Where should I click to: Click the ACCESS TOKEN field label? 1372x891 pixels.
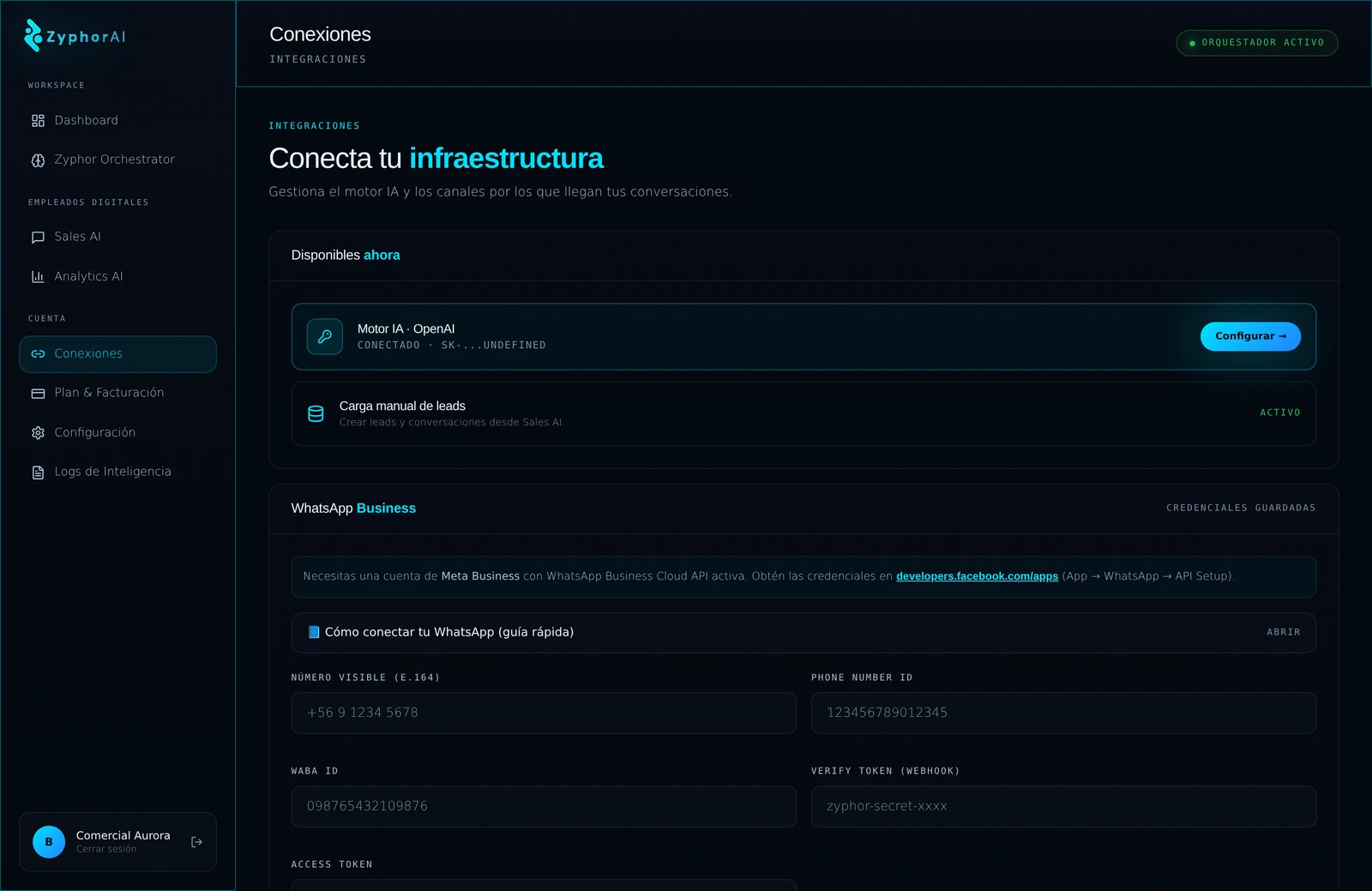tap(332, 864)
